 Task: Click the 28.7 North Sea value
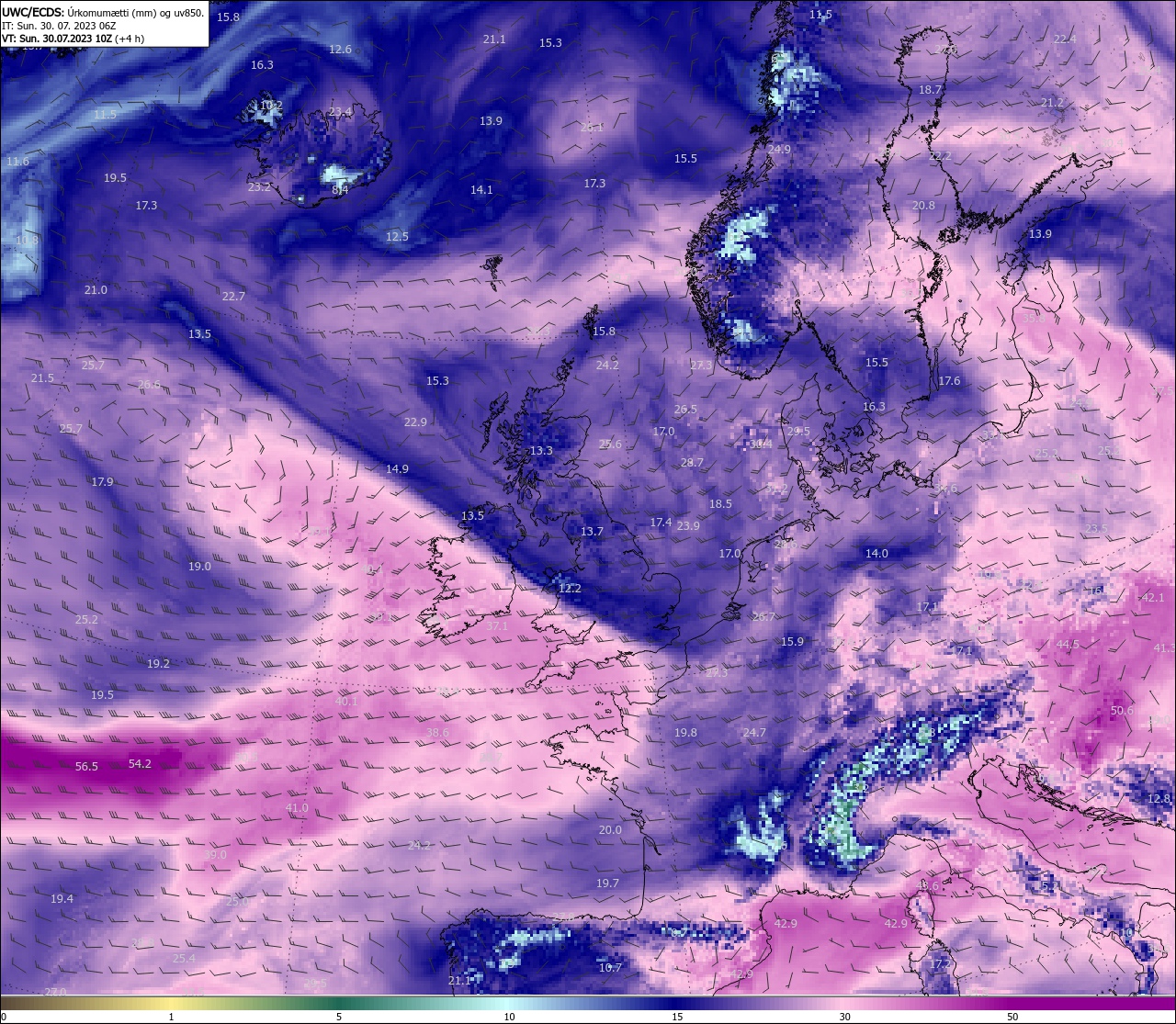(692, 463)
